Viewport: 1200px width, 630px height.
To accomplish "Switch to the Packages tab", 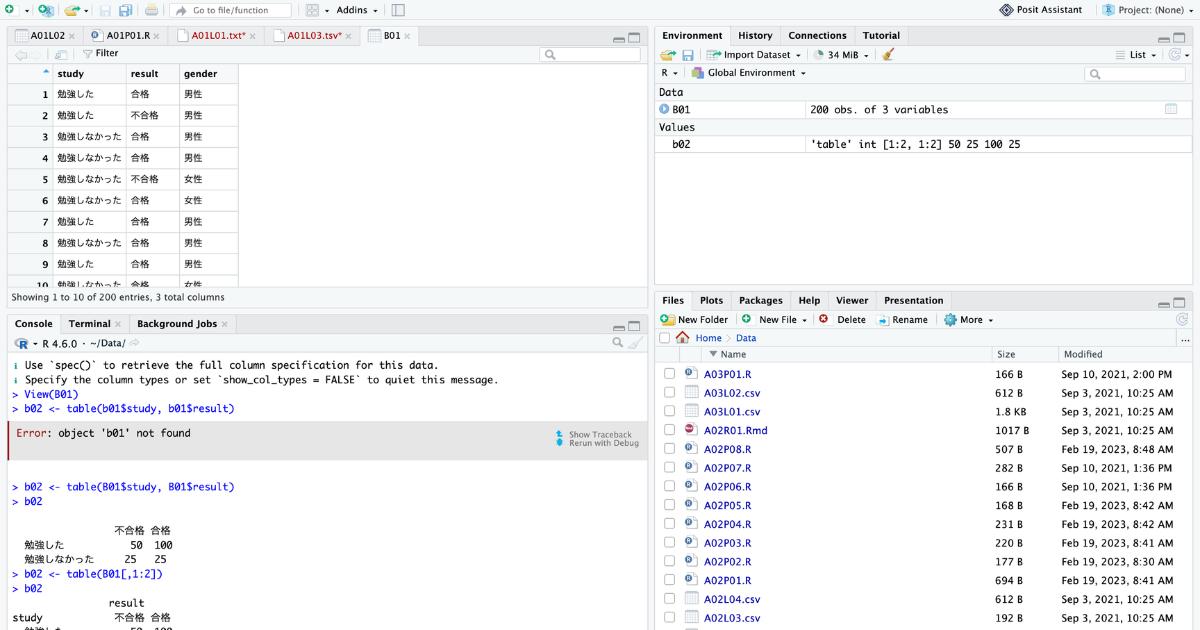I will 760,300.
